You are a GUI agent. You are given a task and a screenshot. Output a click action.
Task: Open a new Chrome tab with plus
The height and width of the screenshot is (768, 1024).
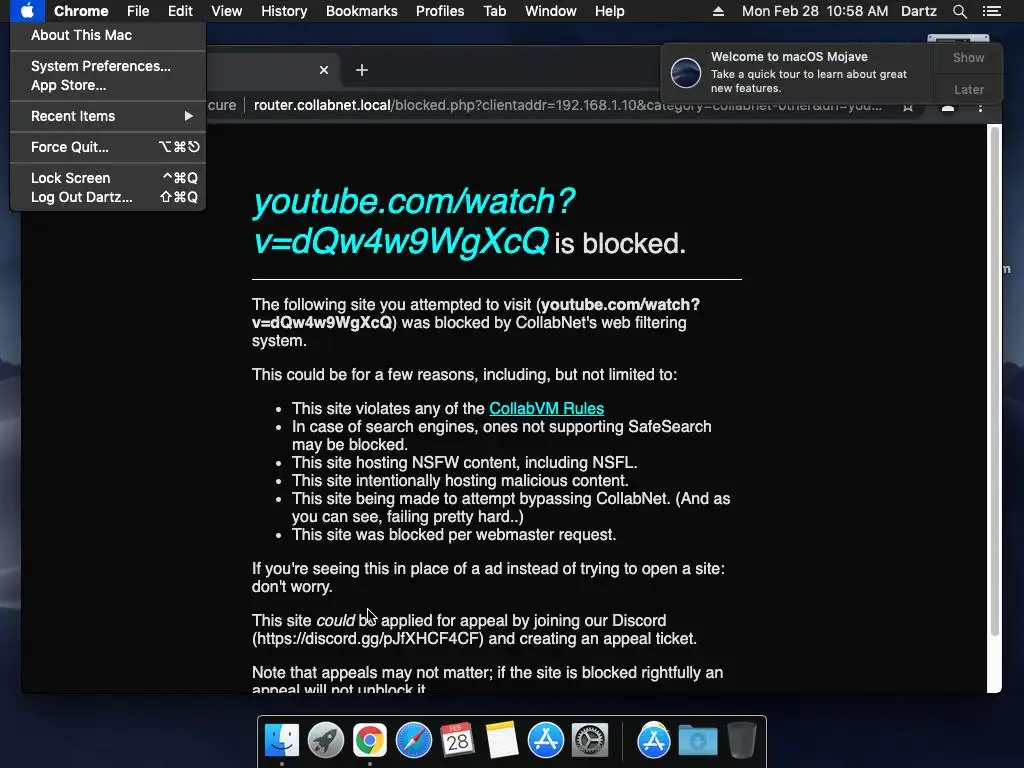click(362, 70)
